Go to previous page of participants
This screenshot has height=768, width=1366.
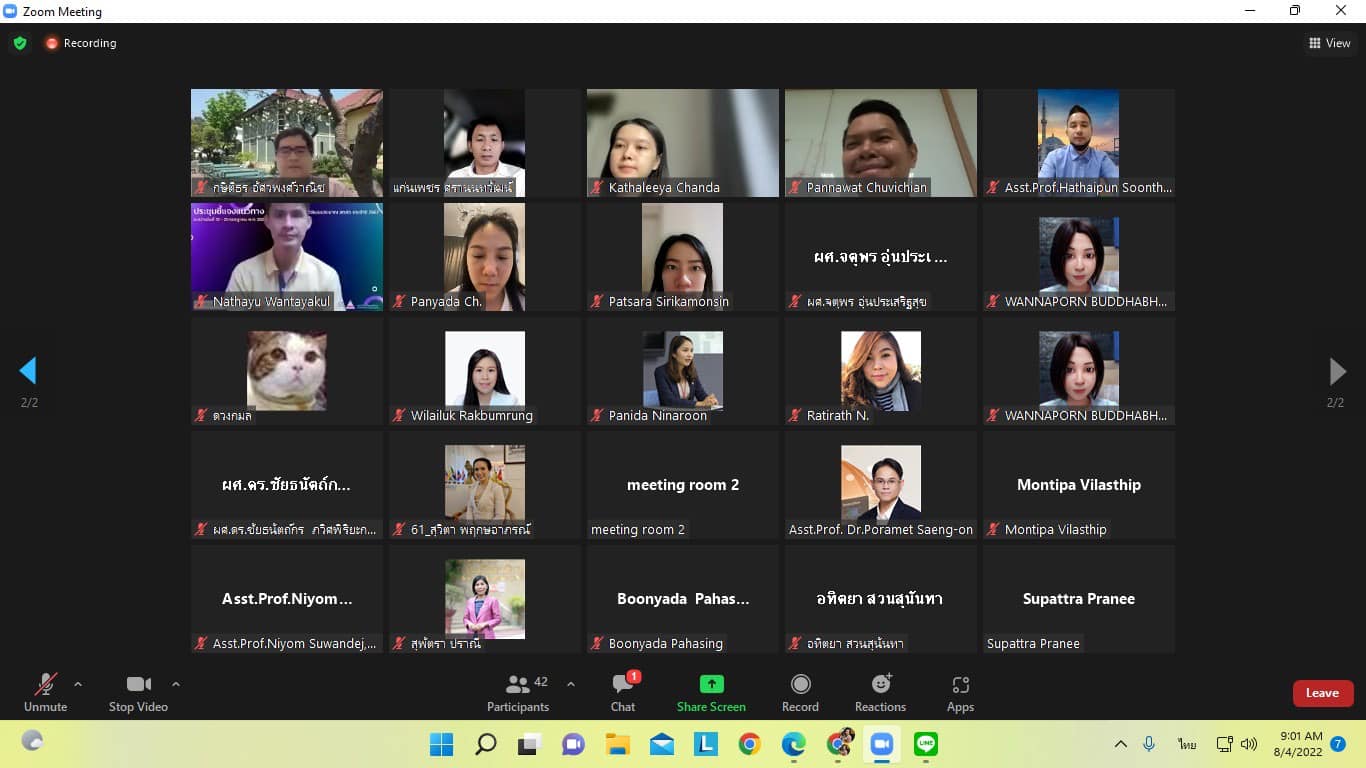pyautogui.click(x=28, y=371)
